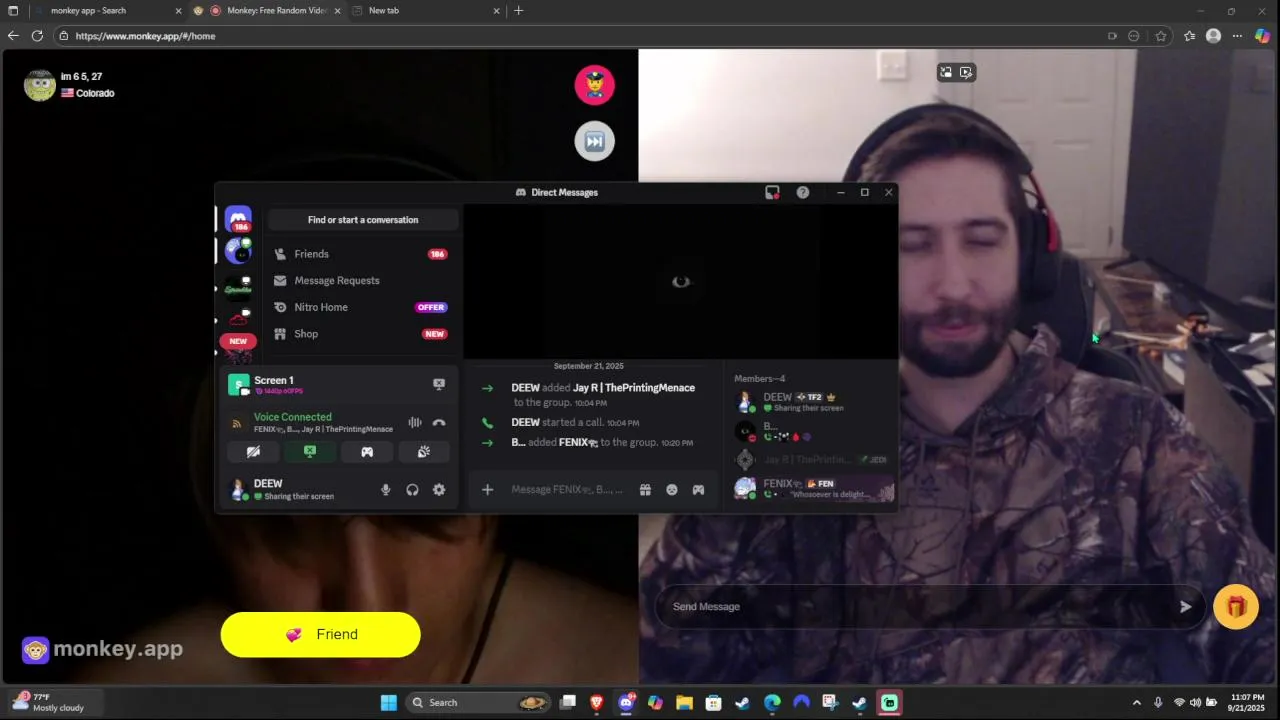The height and width of the screenshot is (720, 1280).
Task: Start an activity with game controller button
Action: coord(367,452)
